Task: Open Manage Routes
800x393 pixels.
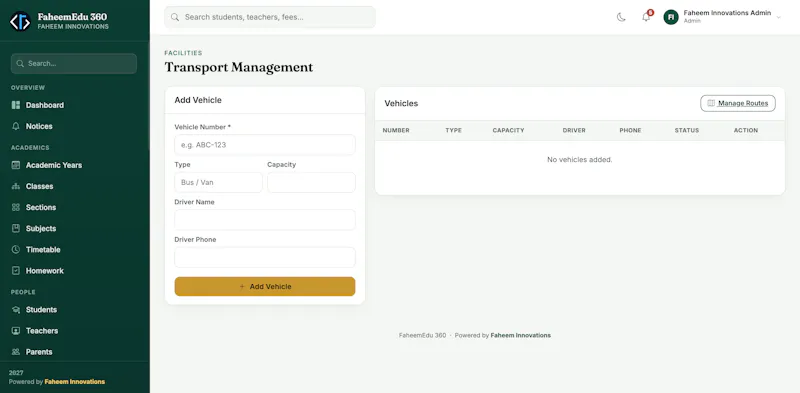Action: (738, 103)
